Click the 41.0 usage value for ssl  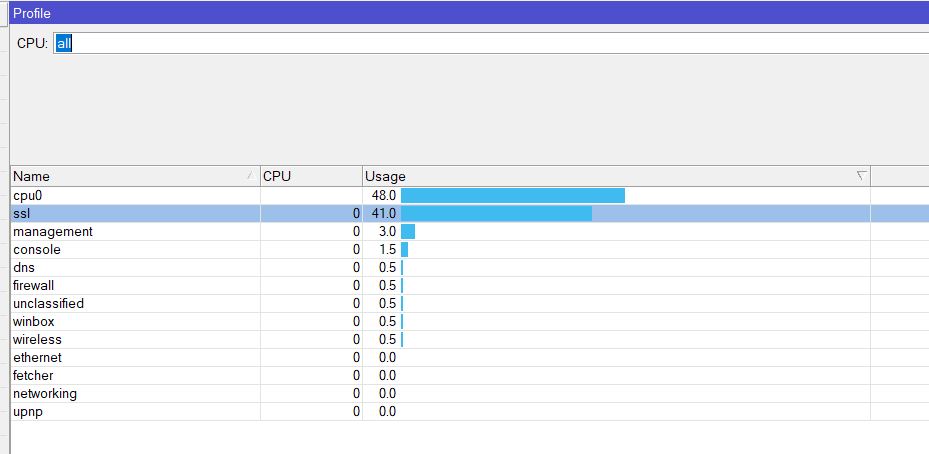(x=384, y=213)
